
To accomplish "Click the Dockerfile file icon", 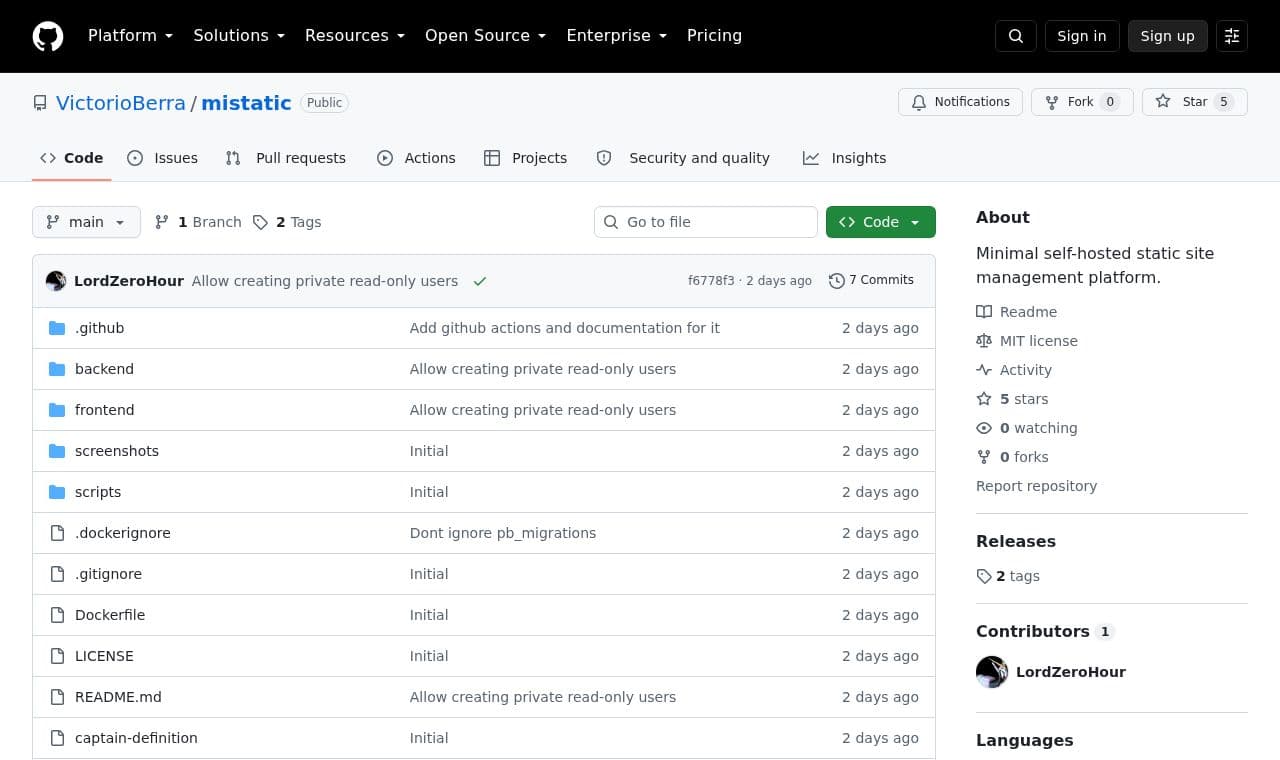I will pyautogui.click(x=57, y=615).
